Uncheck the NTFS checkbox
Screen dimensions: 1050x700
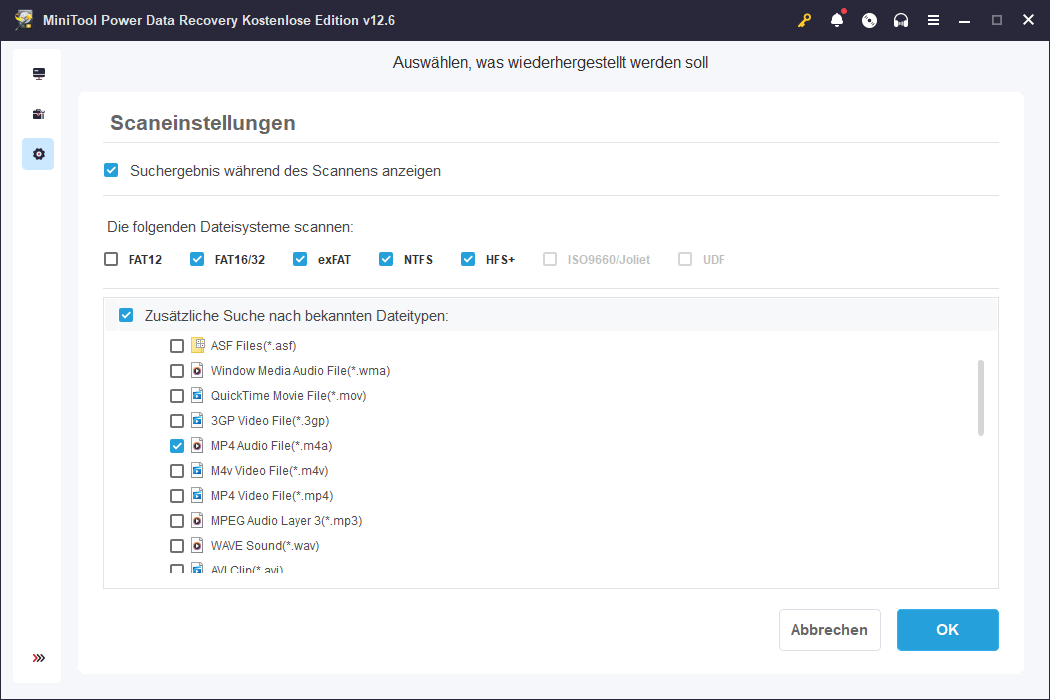pyautogui.click(x=386, y=259)
